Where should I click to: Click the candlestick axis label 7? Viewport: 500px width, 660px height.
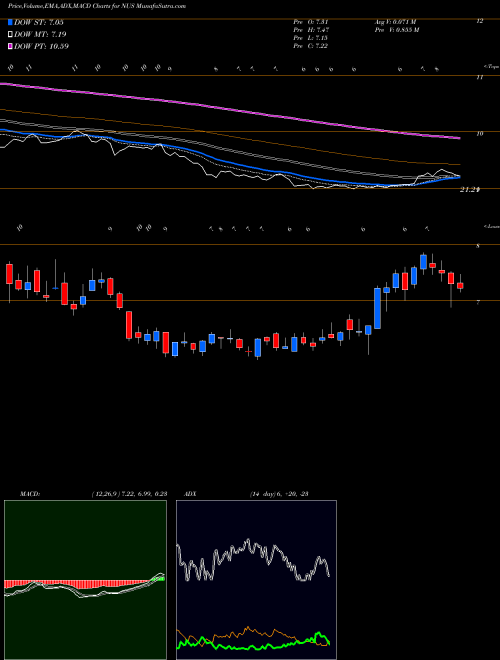(x=478, y=302)
